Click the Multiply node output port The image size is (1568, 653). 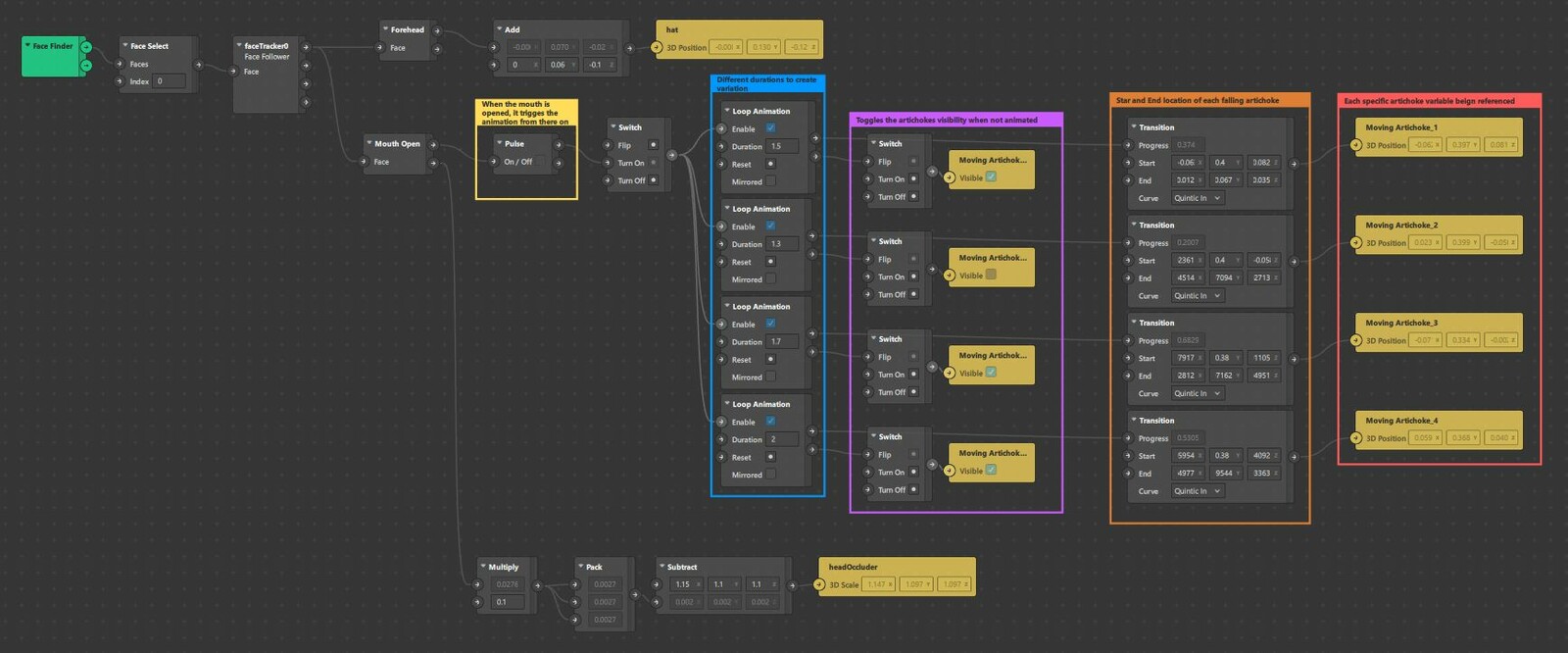click(x=537, y=585)
